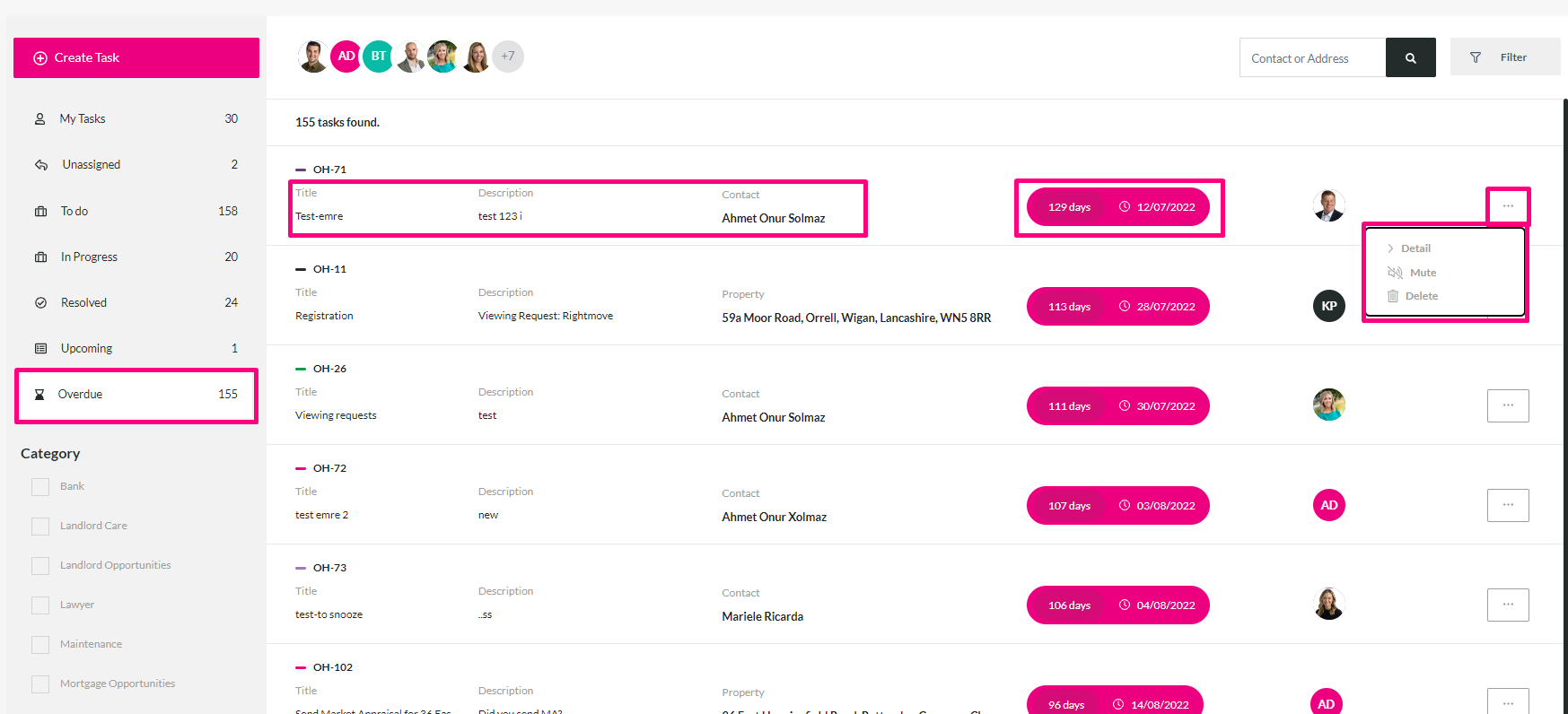The width and height of the screenshot is (1568, 714).
Task: Tick the Landlord Care checkbox
Action: pos(40,526)
